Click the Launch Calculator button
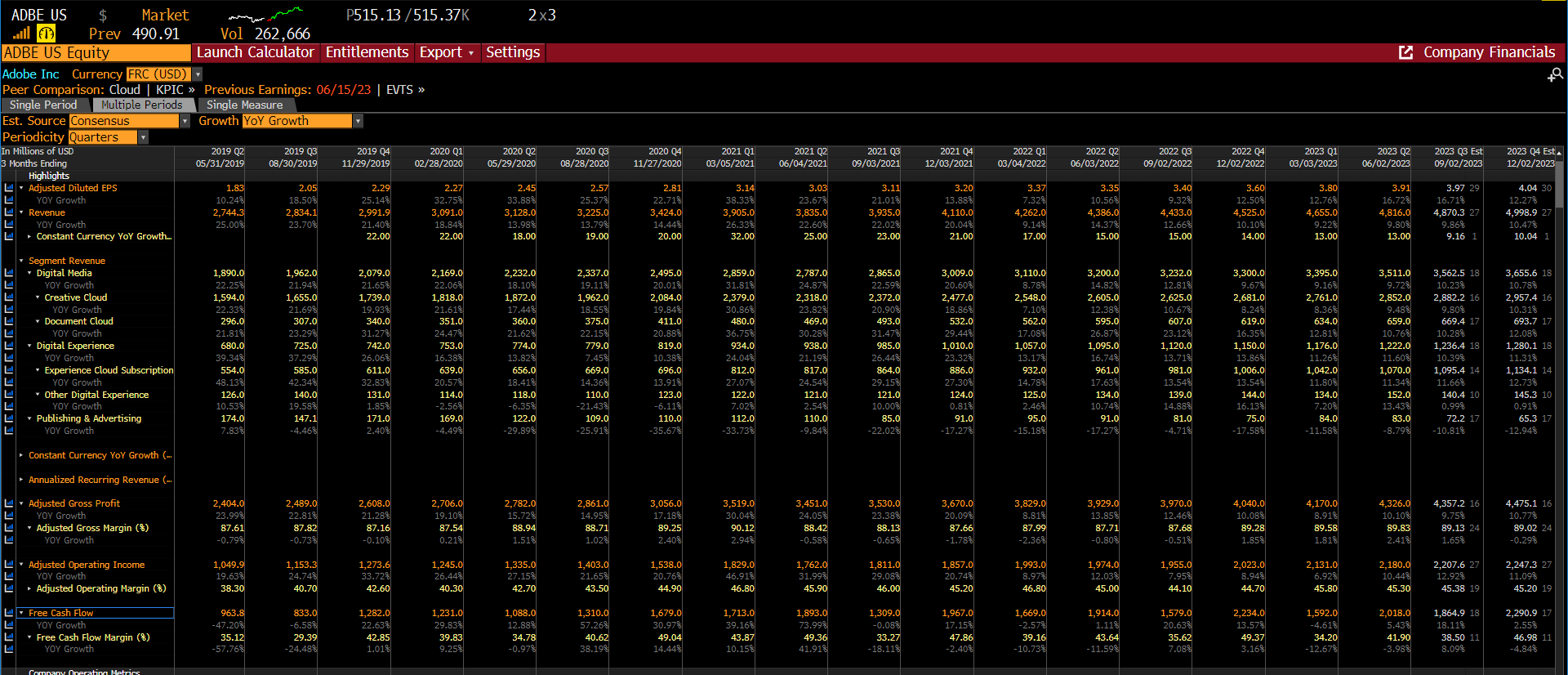Screen dimensions: 1568x675 pyautogui.click(x=255, y=52)
